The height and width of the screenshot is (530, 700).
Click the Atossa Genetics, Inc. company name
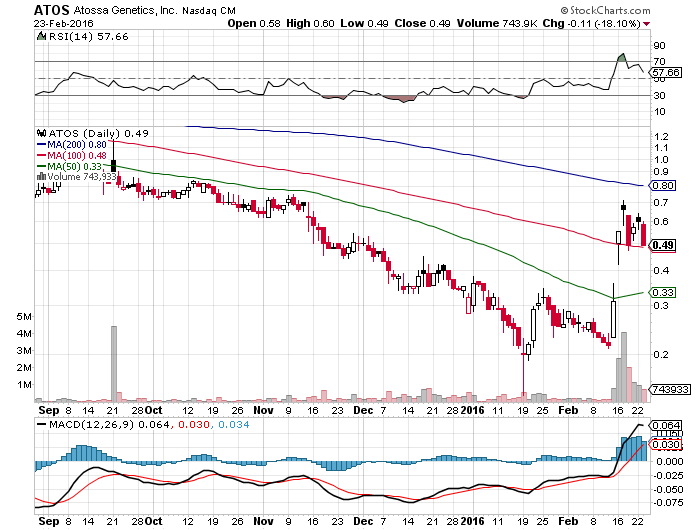tap(125, 10)
